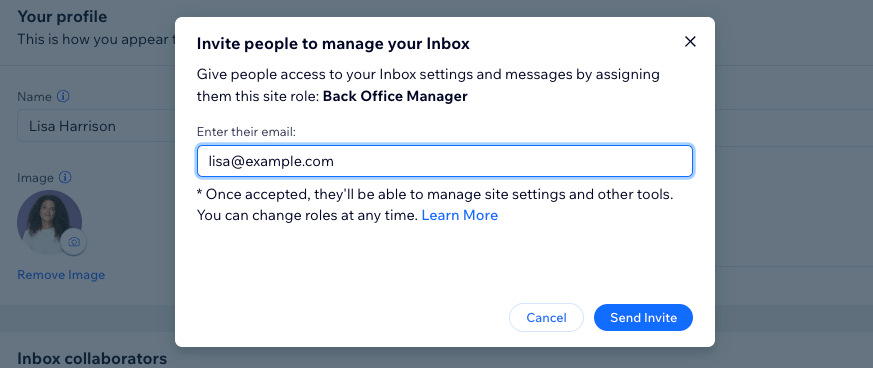Select the profile photo thumbnail

coord(50,223)
